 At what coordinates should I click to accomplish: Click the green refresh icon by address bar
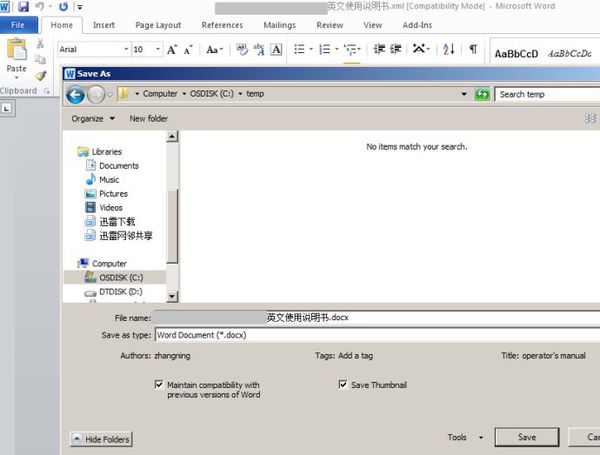[x=482, y=94]
